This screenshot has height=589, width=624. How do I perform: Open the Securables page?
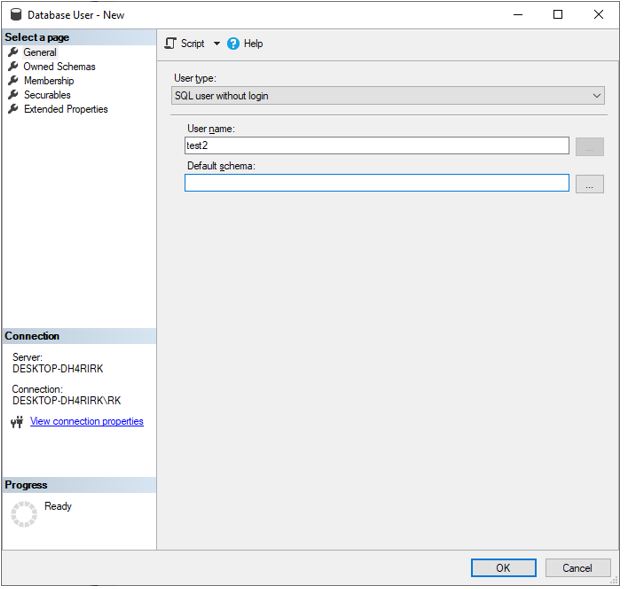pos(47,95)
